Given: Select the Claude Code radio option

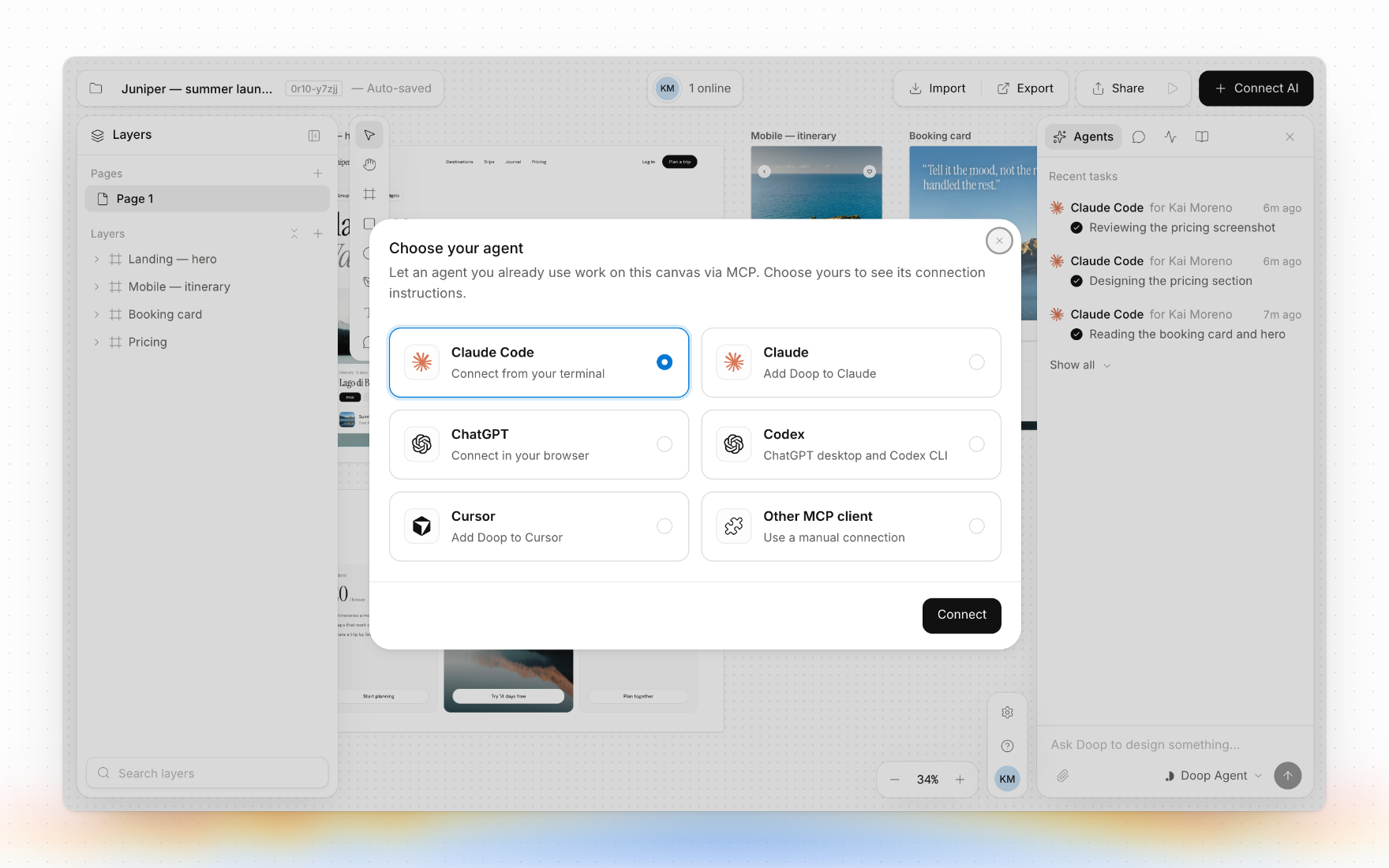Looking at the screenshot, I should click(539, 362).
